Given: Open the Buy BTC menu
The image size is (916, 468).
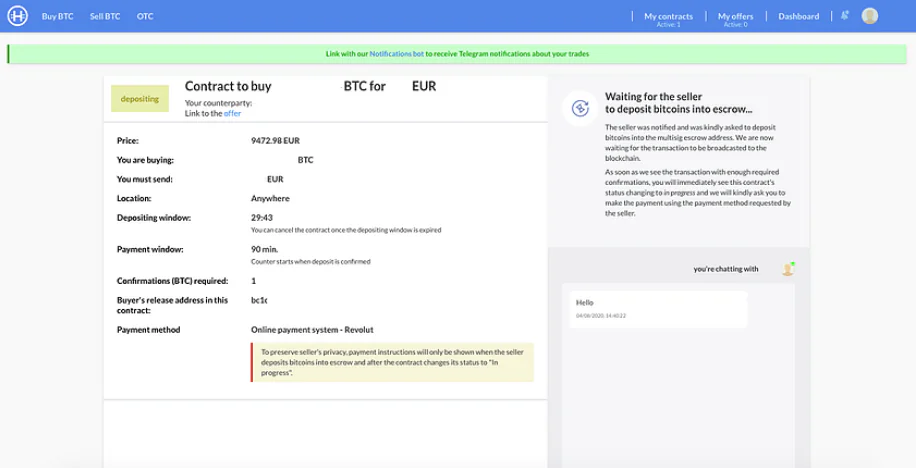Looking at the screenshot, I should [x=57, y=16].
